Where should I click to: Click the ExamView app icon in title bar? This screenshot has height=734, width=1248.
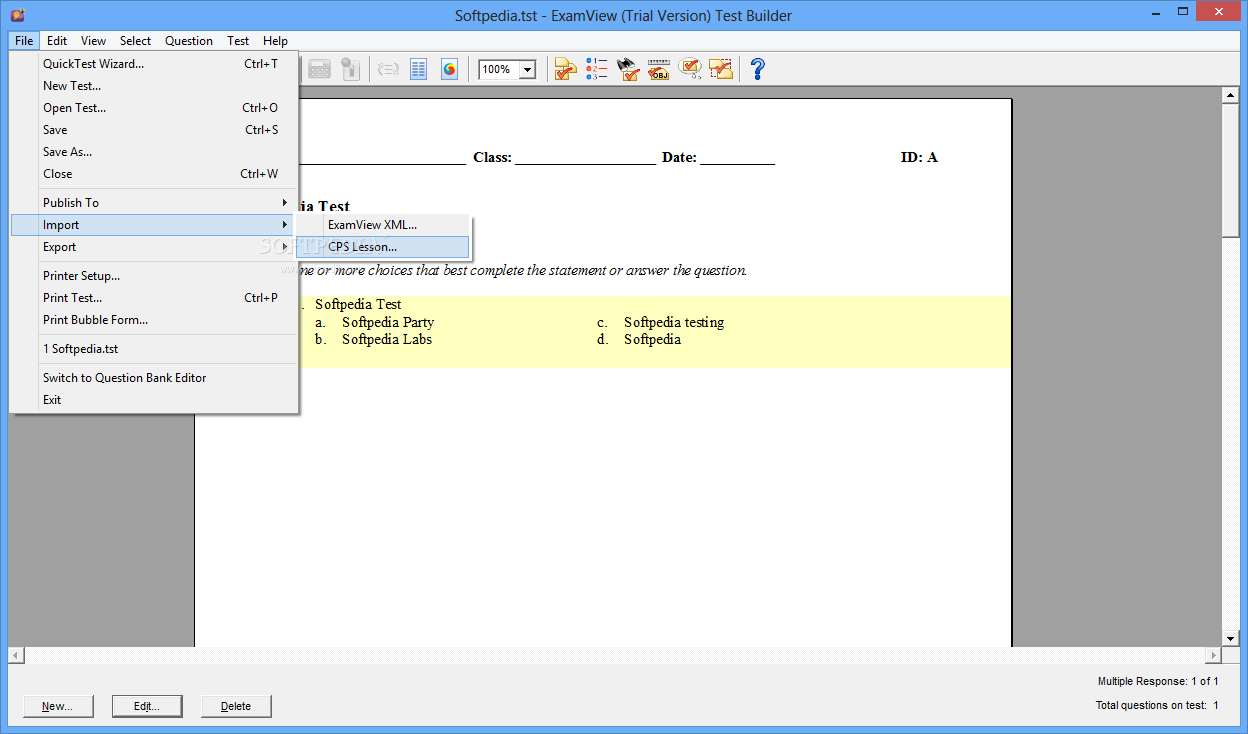(x=17, y=14)
